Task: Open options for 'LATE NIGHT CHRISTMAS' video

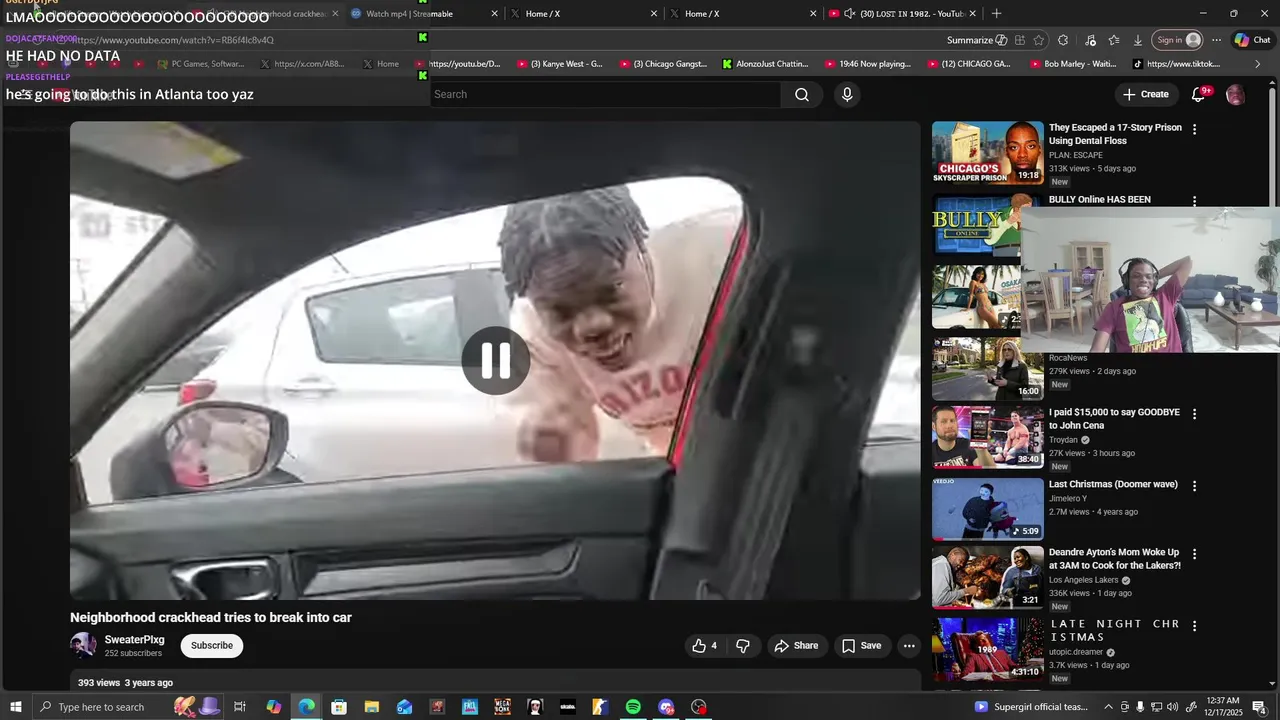Action: coord(1194,626)
